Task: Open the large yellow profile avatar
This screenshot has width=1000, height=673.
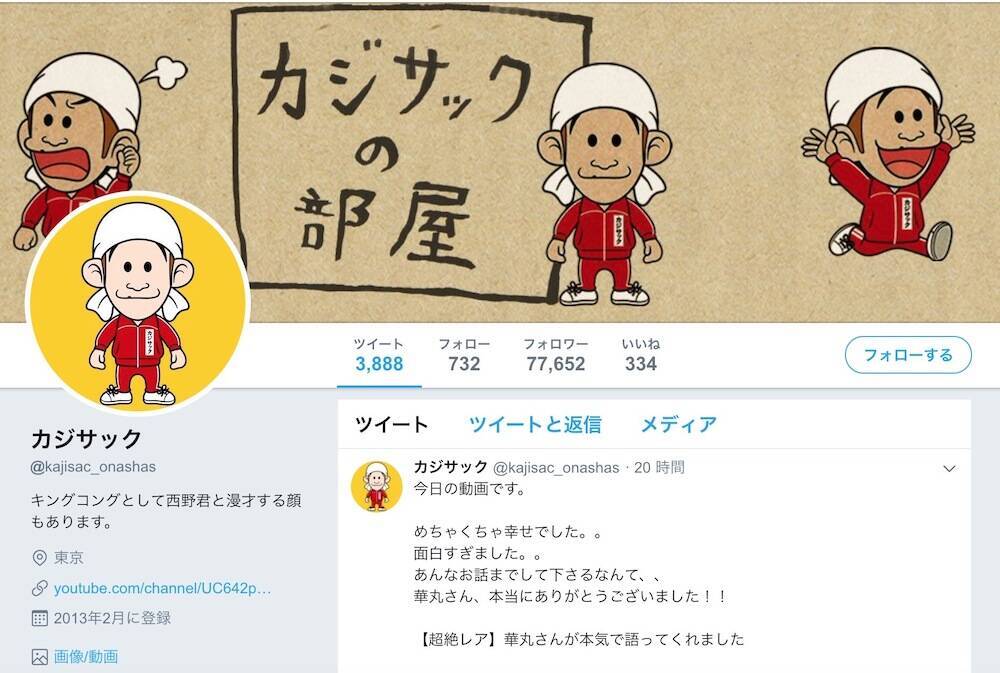Action: [x=138, y=304]
